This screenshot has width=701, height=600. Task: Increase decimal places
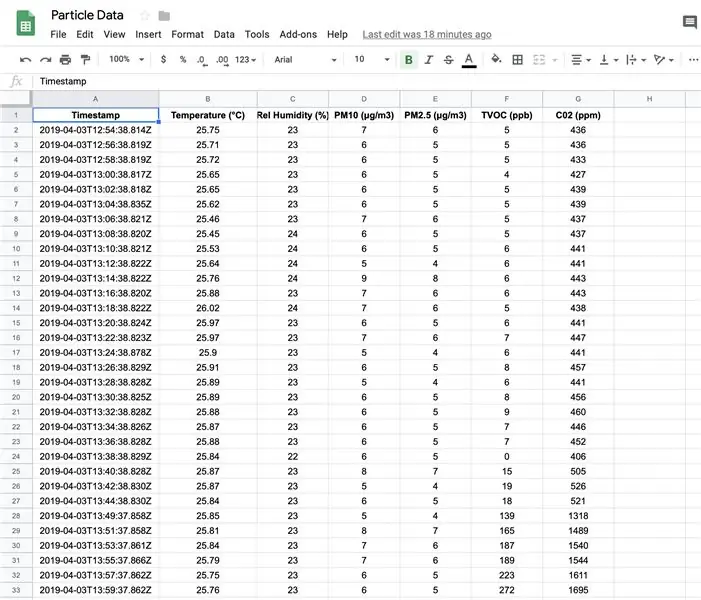point(222,60)
